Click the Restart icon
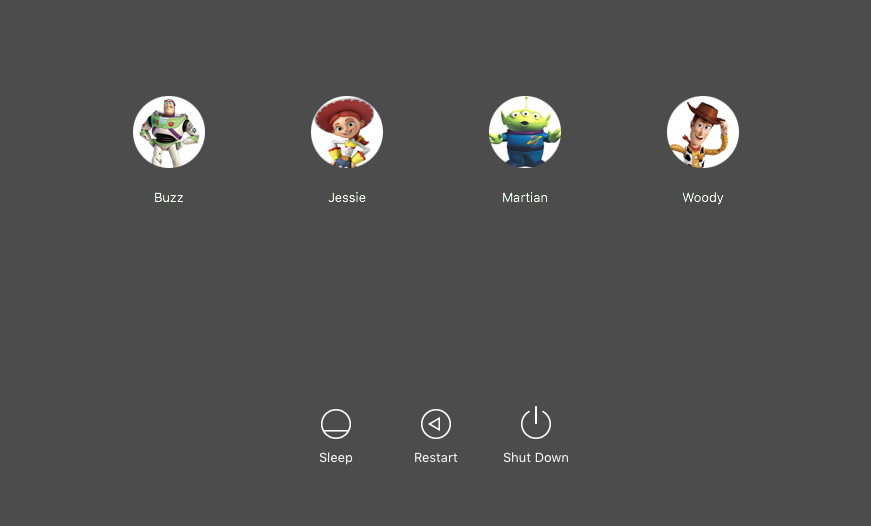The width and height of the screenshot is (871, 526). pyautogui.click(x=436, y=424)
